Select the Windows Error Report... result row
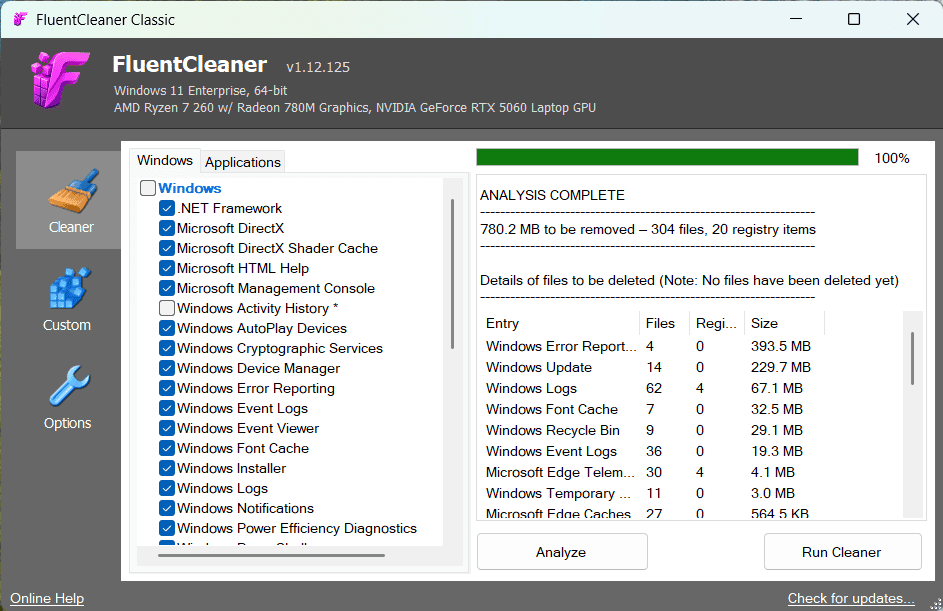The height and width of the screenshot is (611, 943). click(x=653, y=346)
